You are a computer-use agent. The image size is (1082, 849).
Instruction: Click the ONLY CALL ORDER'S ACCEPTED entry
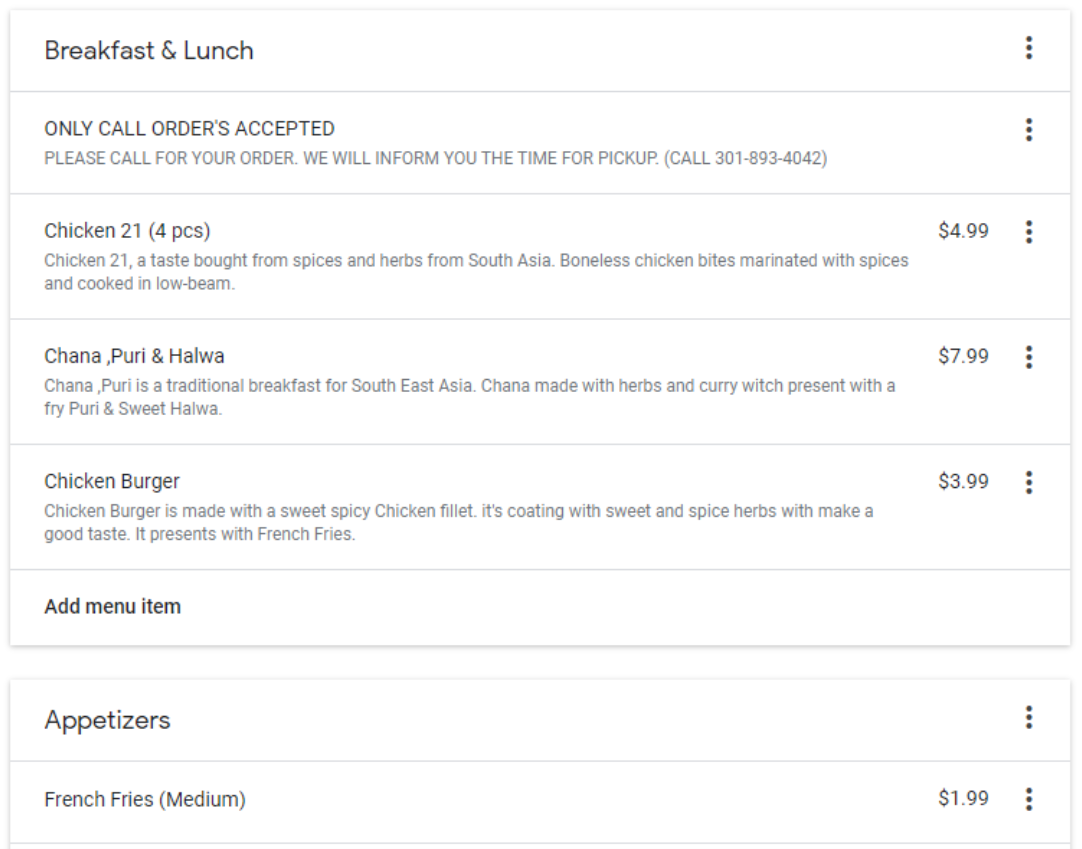pos(189,129)
